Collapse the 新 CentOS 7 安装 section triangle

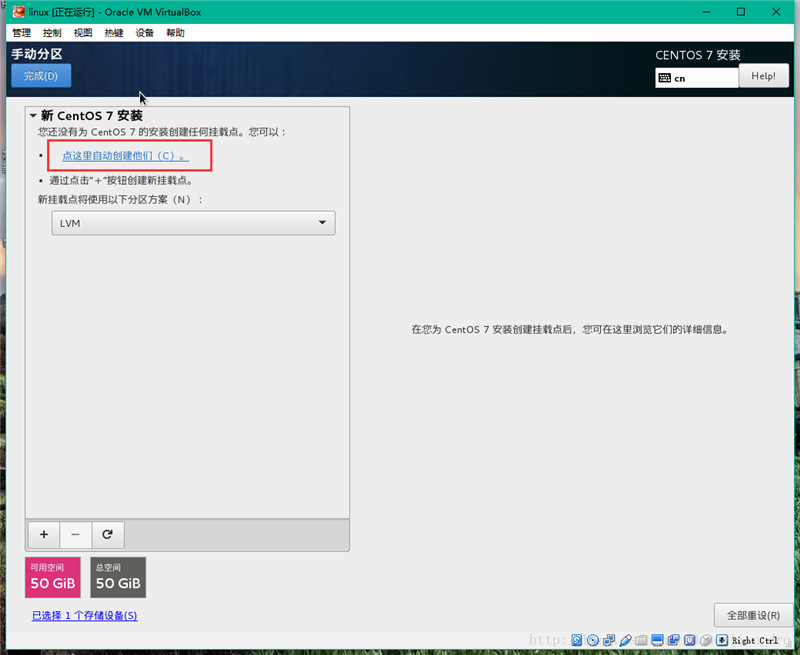click(33, 116)
